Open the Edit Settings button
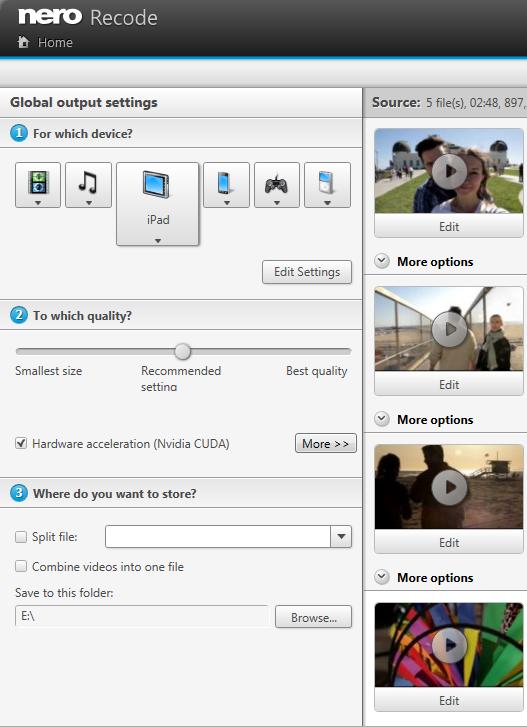 pyautogui.click(x=307, y=272)
